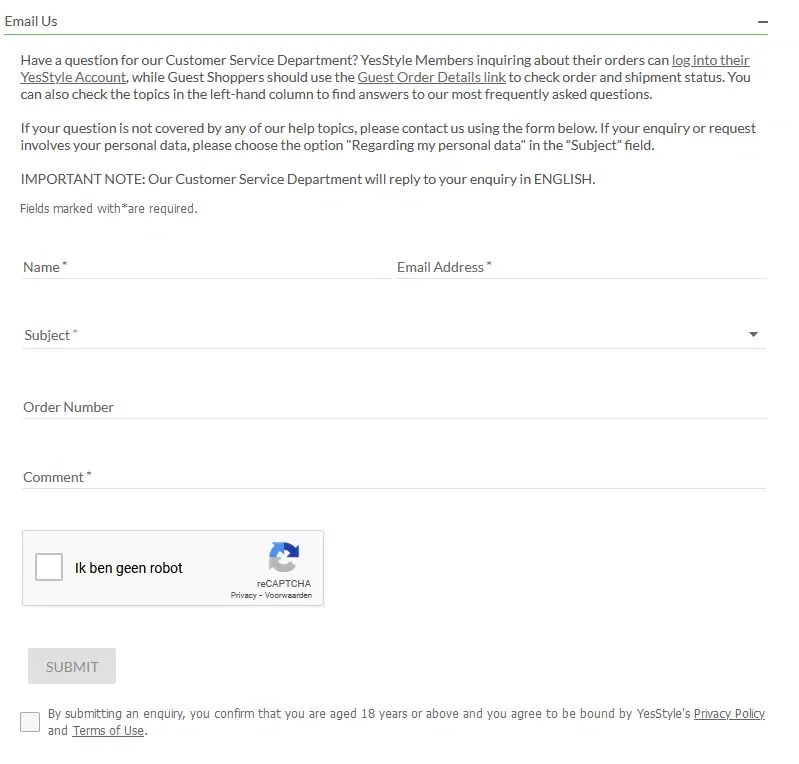799x764 pixels.
Task: Open the reCAPTCHA Voorwaarden link
Action: coord(288,595)
